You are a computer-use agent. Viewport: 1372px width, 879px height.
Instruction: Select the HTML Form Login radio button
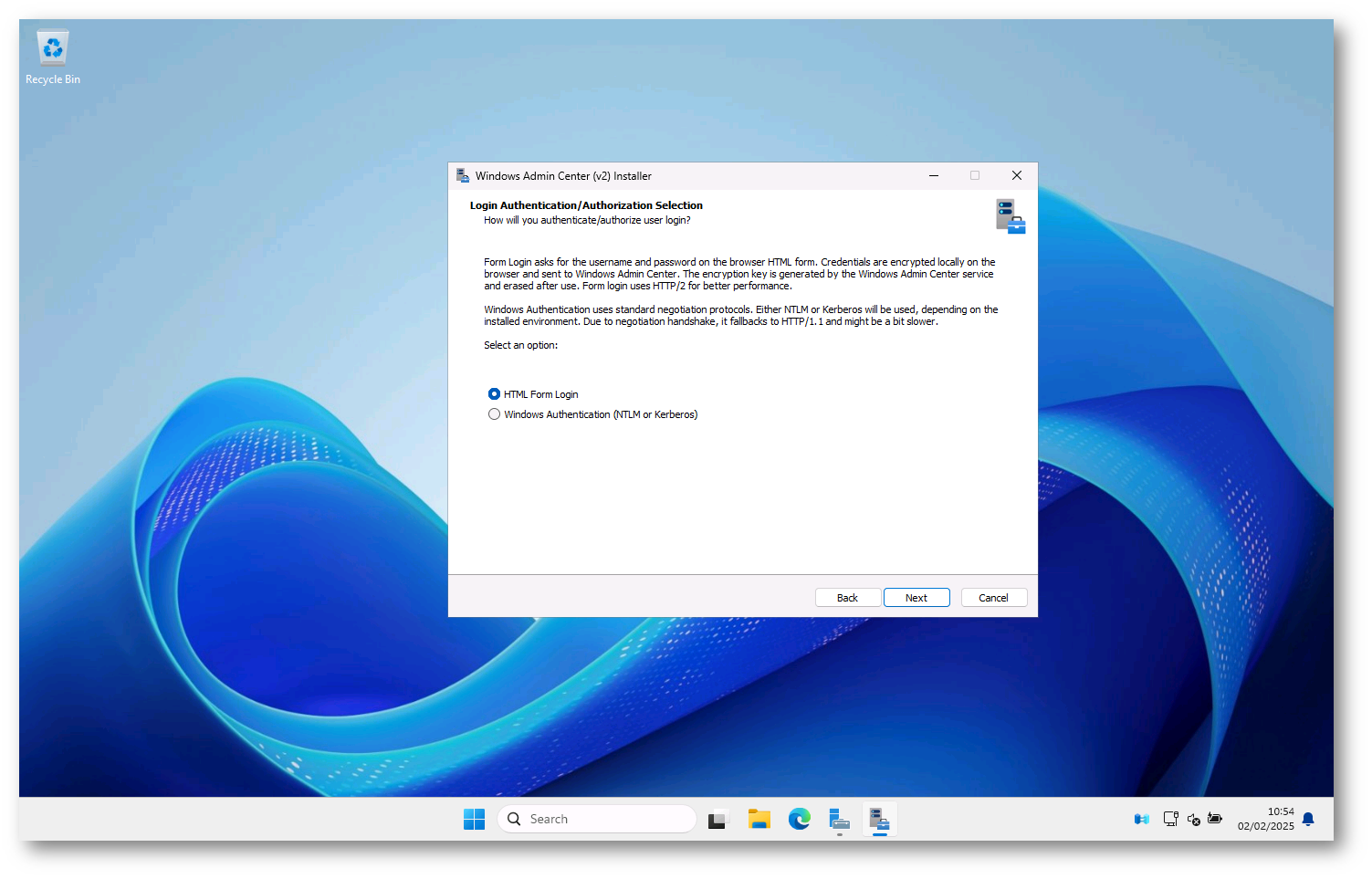[x=494, y=394]
